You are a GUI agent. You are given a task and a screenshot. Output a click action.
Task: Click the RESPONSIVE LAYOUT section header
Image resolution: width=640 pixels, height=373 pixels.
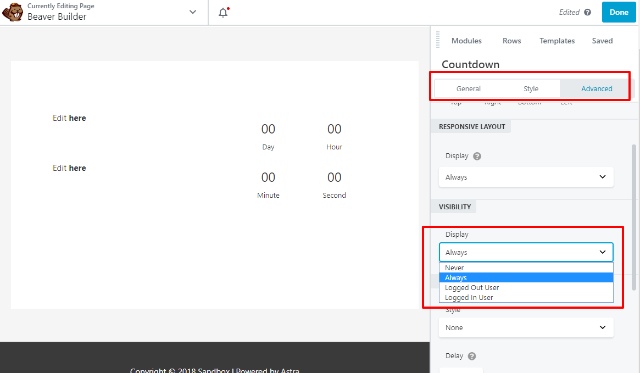pyautogui.click(x=471, y=127)
